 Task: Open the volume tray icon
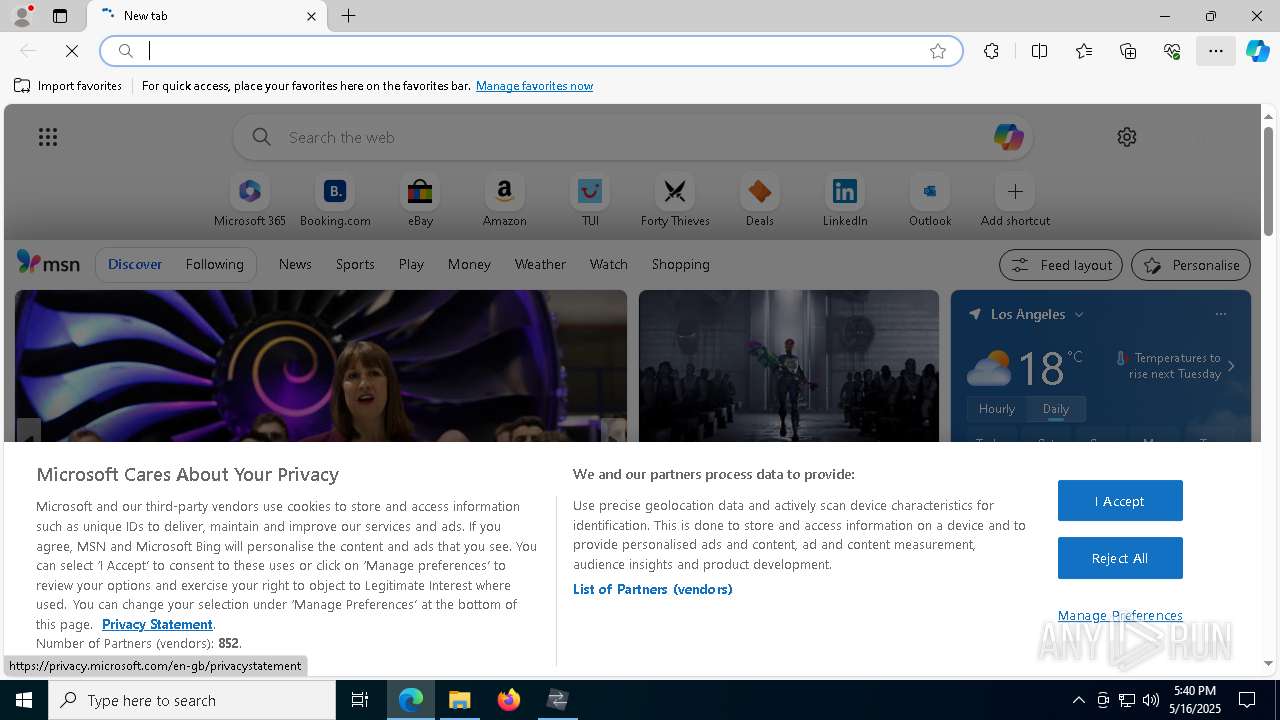(1151, 700)
